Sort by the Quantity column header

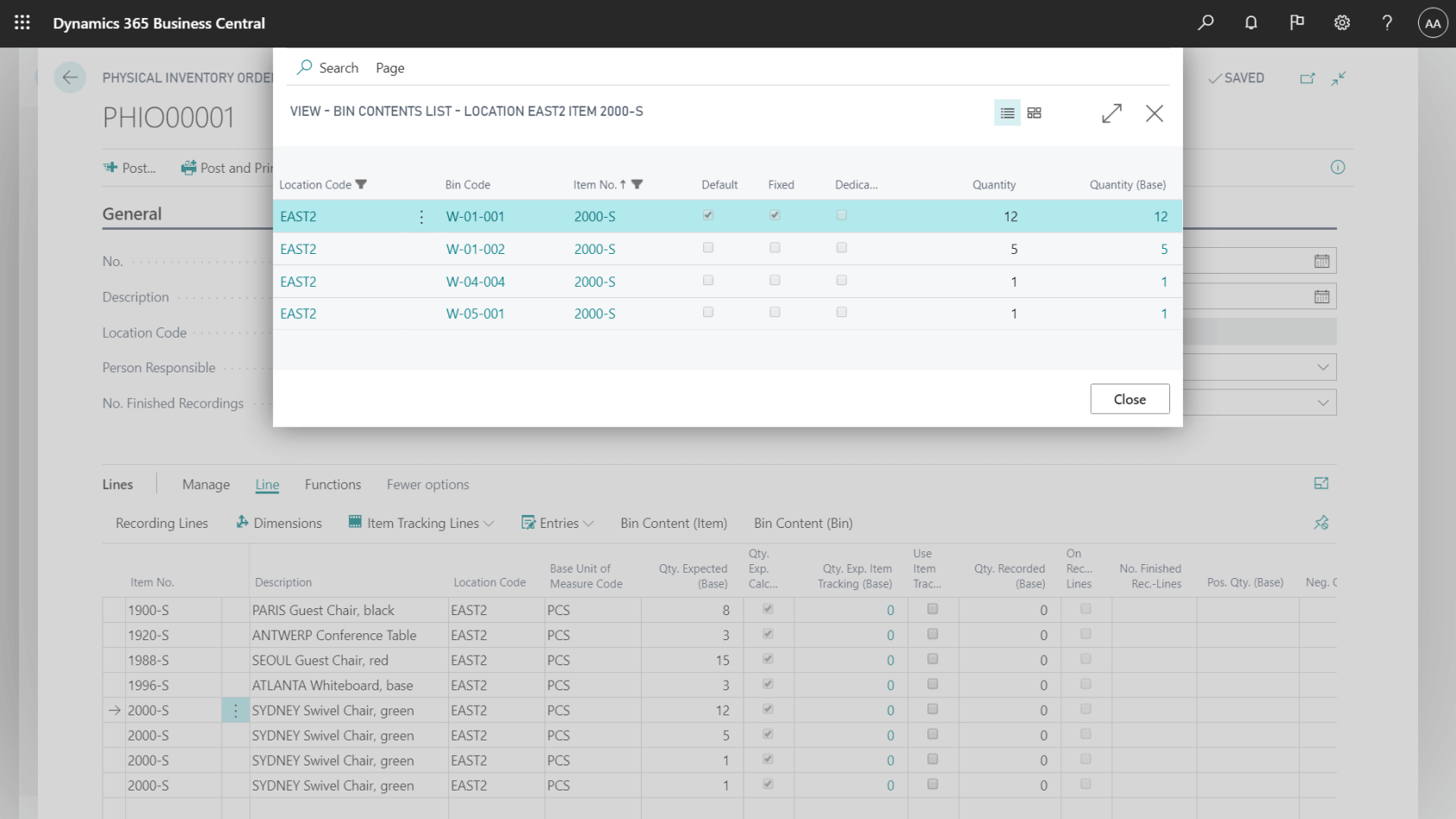994,185
